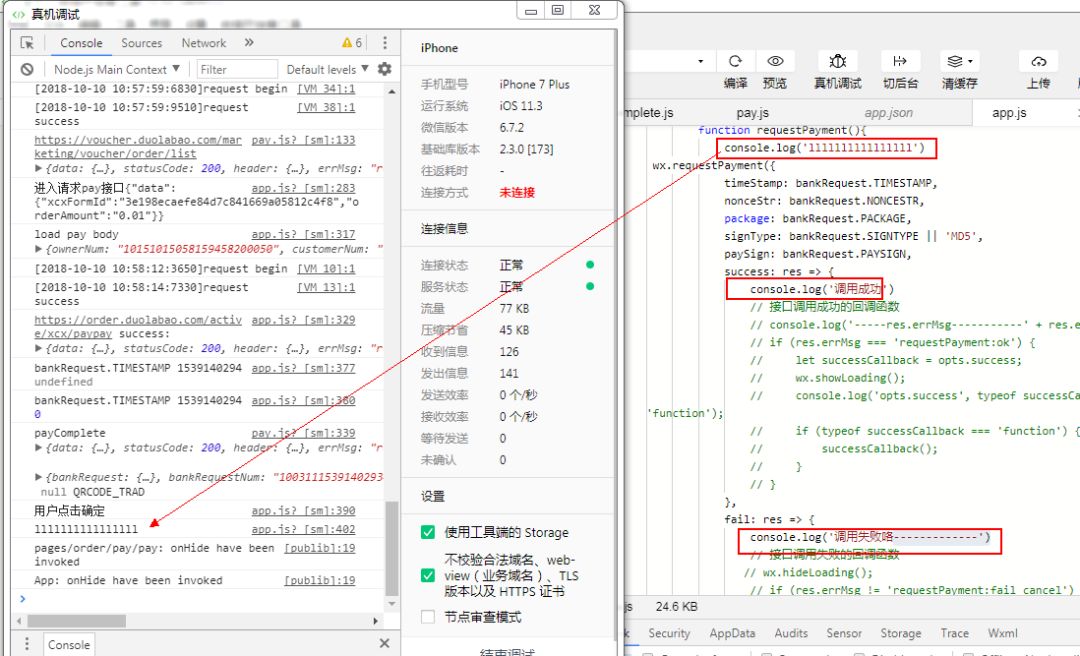Clear console with the ban icon
Viewport: 1080px width, 656px height.
(x=27, y=69)
